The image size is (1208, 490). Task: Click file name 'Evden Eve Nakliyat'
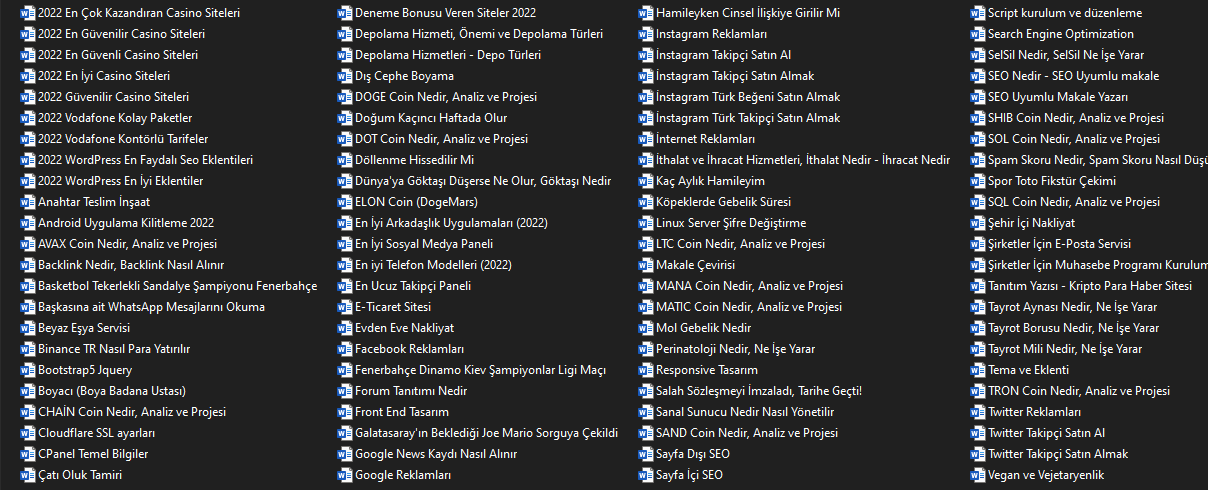coord(404,328)
